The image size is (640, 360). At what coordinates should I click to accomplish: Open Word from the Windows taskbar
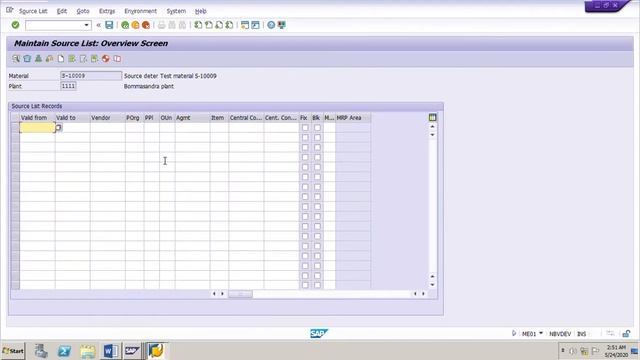[x=111, y=351]
